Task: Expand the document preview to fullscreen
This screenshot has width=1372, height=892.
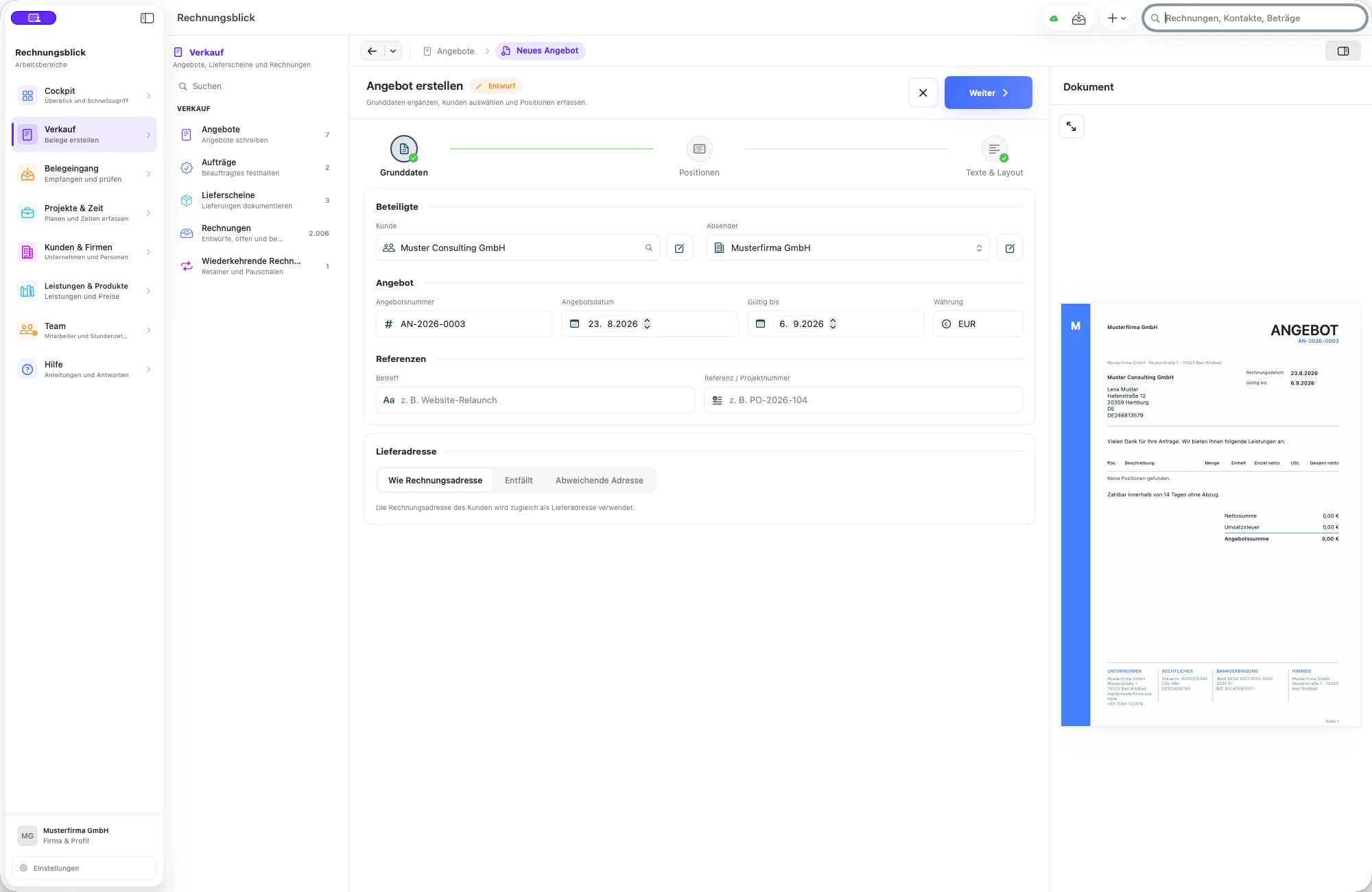Action: pyautogui.click(x=1072, y=126)
